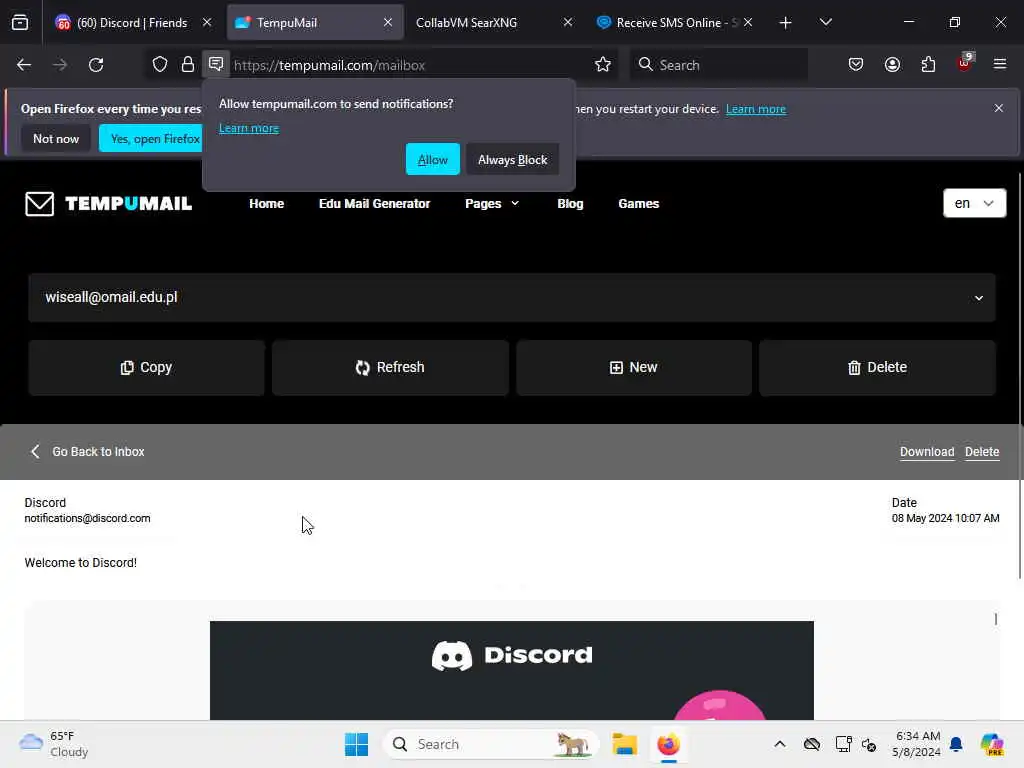The height and width of the screenshot is (768, 1024).
Task: Open the notification bell in taskbar
Action: (x=956, y=744)
